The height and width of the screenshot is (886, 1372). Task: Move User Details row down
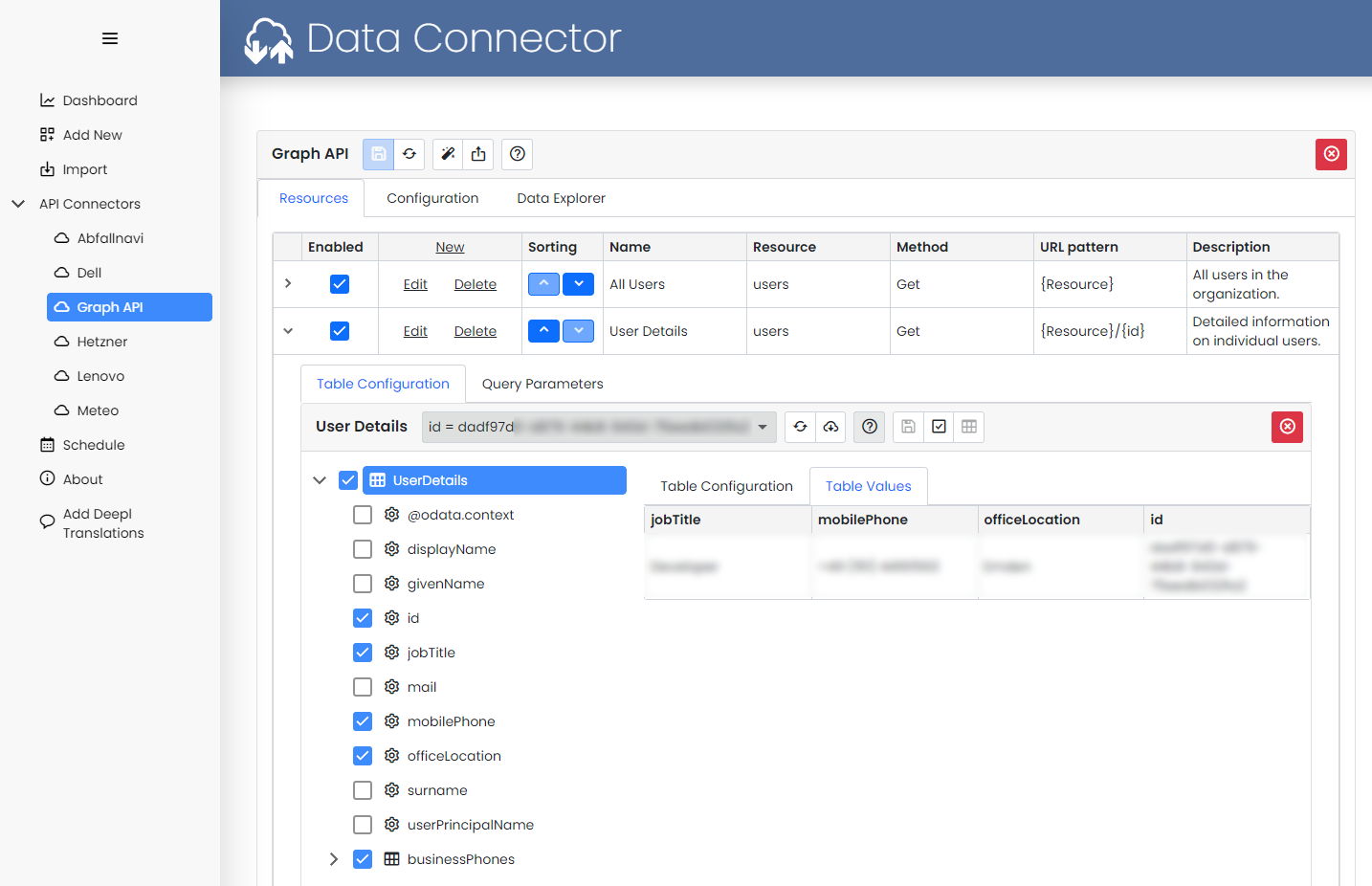578,331
